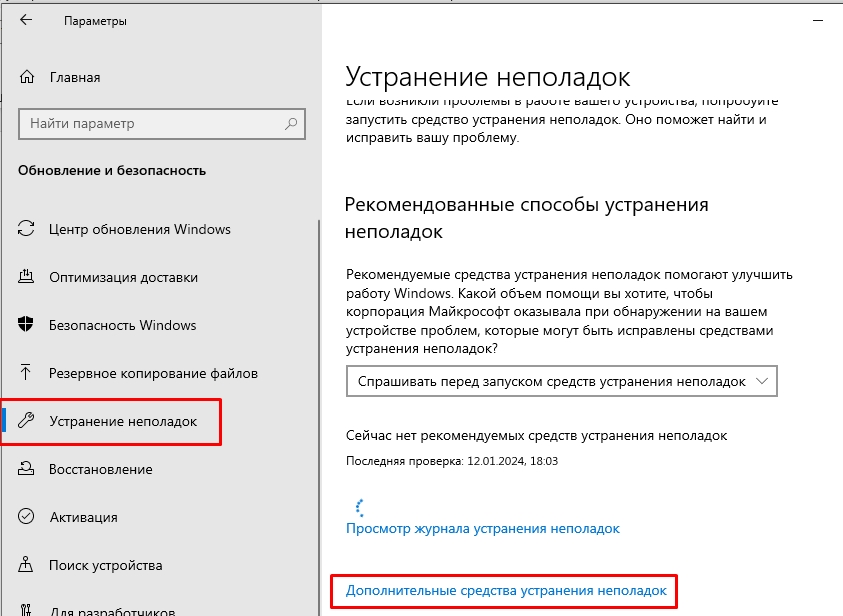Click Дополнительные средства устранения неполадок link
The image size is (843, 616).
[x=505, y=591]
